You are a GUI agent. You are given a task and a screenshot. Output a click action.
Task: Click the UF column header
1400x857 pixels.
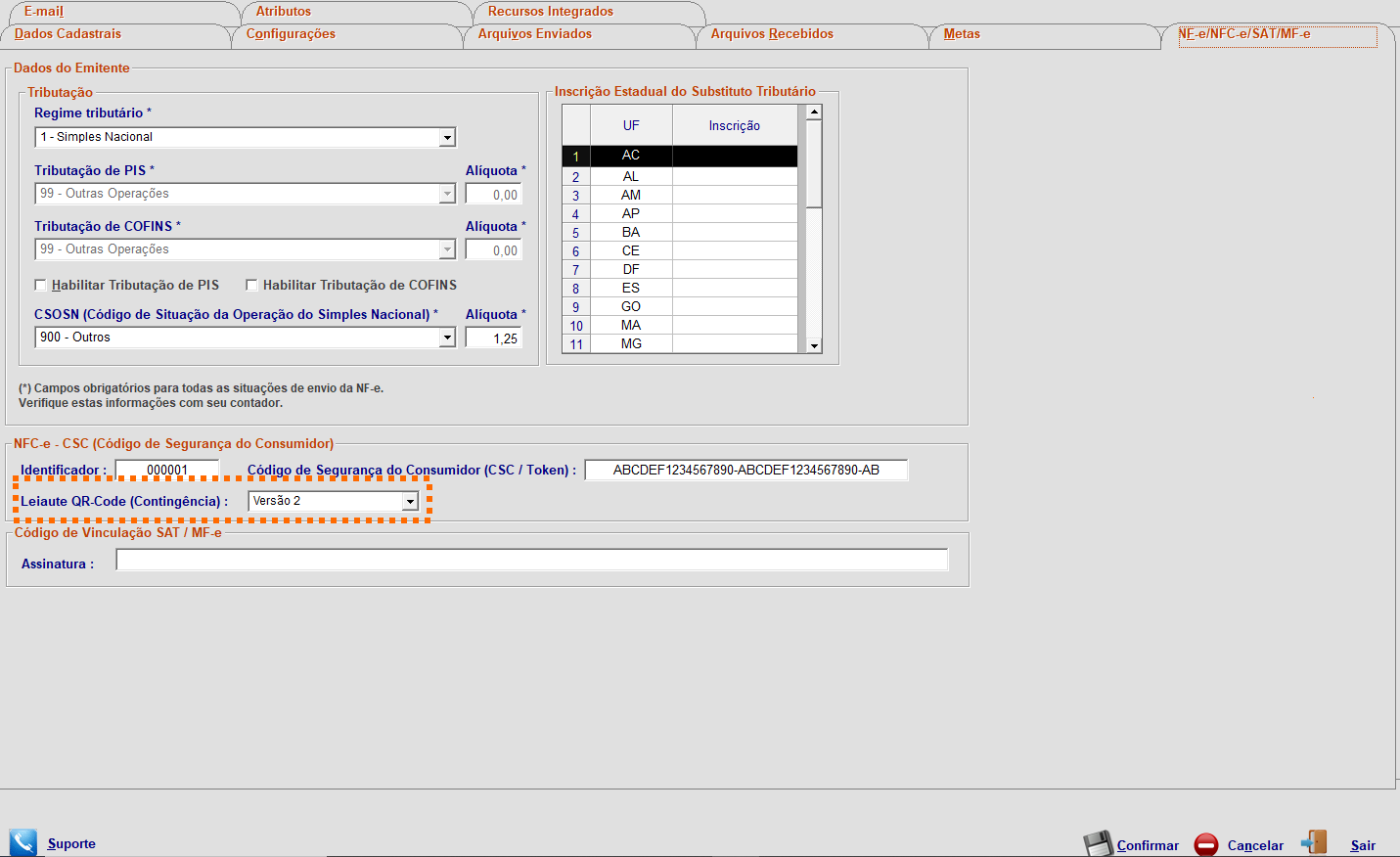click(x=631, y=125)
